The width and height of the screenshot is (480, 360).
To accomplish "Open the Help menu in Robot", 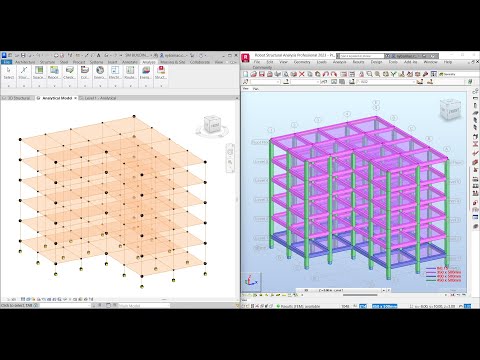I will pyautogui.click(x=448, y=62).
